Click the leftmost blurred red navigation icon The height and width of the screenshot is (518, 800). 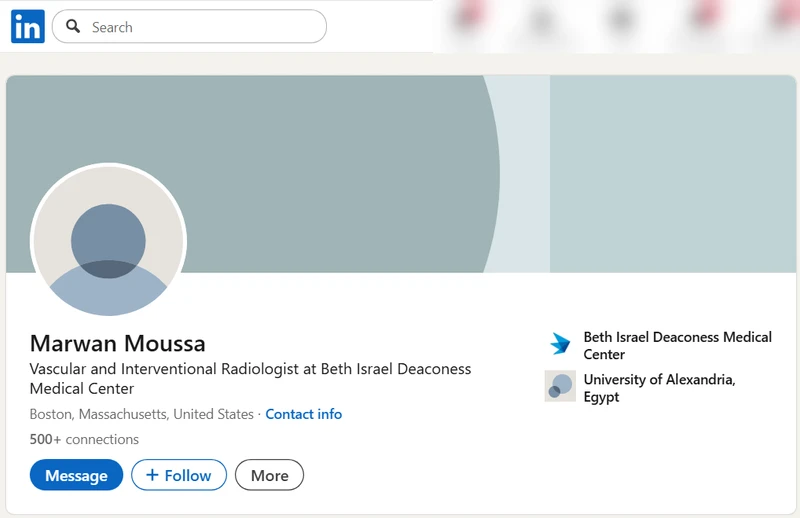[464, 22]
